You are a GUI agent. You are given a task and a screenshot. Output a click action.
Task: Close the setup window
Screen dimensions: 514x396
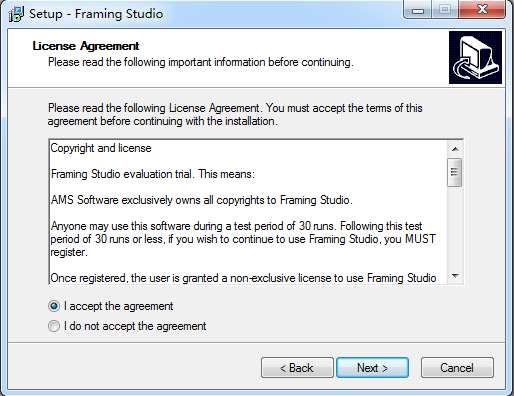click(483, 10)
